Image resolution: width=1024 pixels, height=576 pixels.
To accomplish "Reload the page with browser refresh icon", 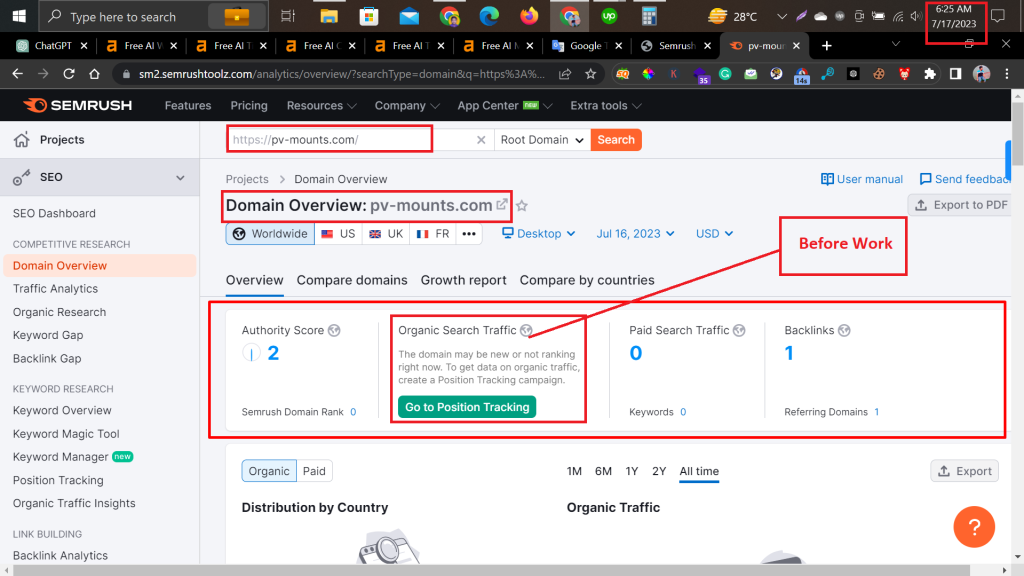I will pos(69,74).
